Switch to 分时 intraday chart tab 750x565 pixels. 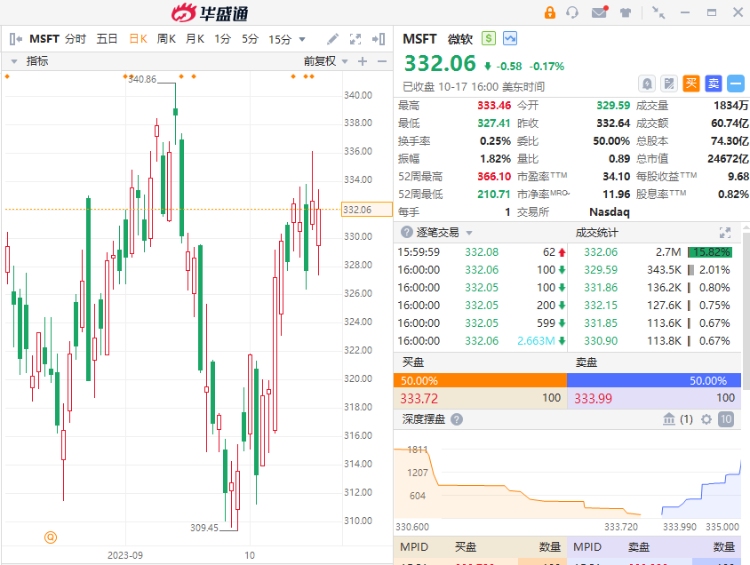click(x=75, y=39)
